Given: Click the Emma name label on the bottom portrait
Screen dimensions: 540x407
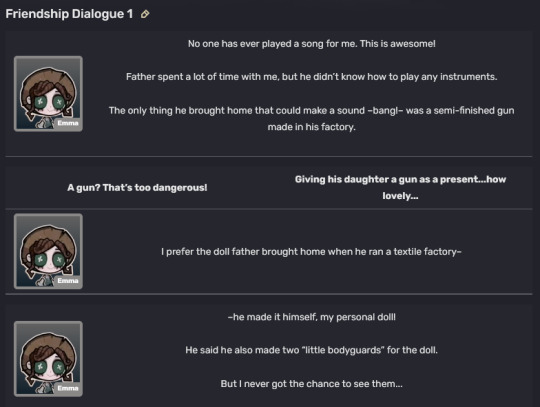Looking at the screenshot, I should pos(68,388).
